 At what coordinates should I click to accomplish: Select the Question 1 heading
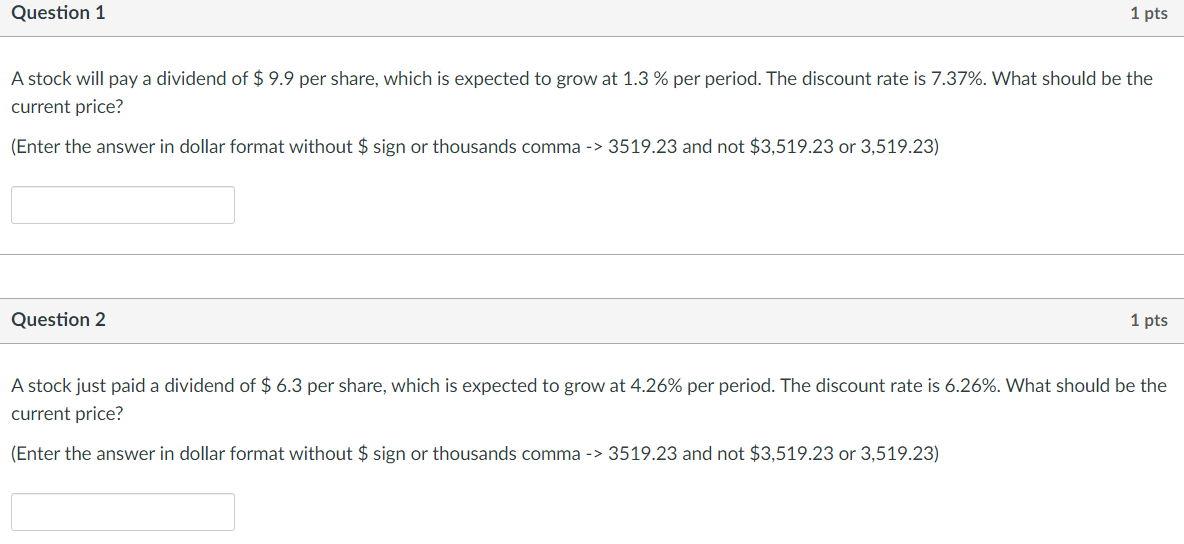[x=58, y=13]
